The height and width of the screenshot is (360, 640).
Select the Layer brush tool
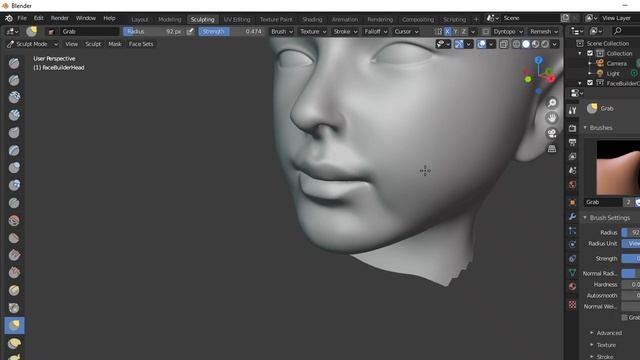click(x=14, y=150)
